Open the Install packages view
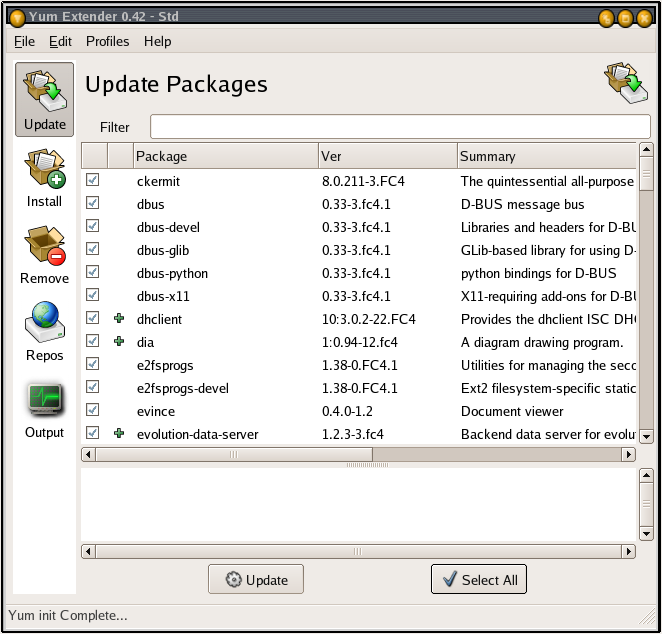 click(44, 178)
